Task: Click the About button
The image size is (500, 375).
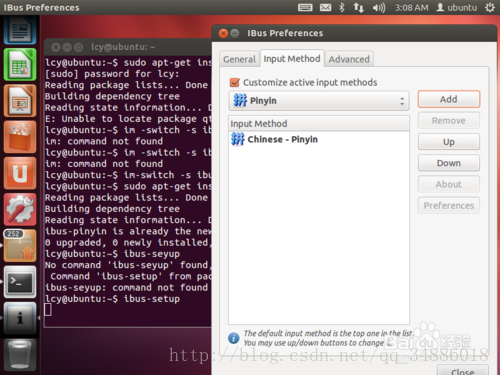Action: pos(449,184)
